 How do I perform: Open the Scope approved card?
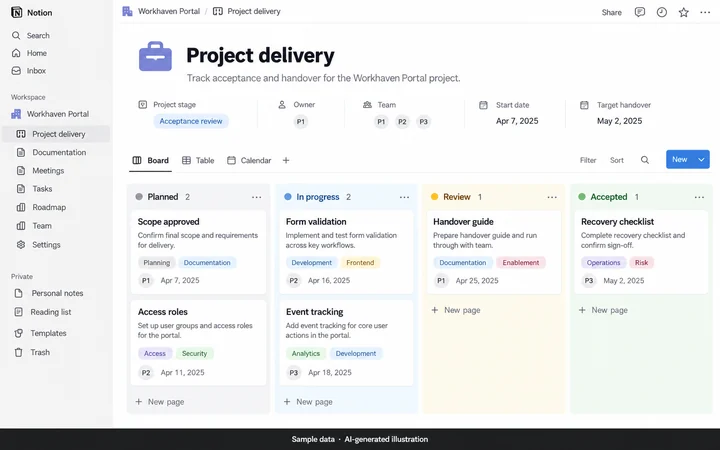pos(198,252)
